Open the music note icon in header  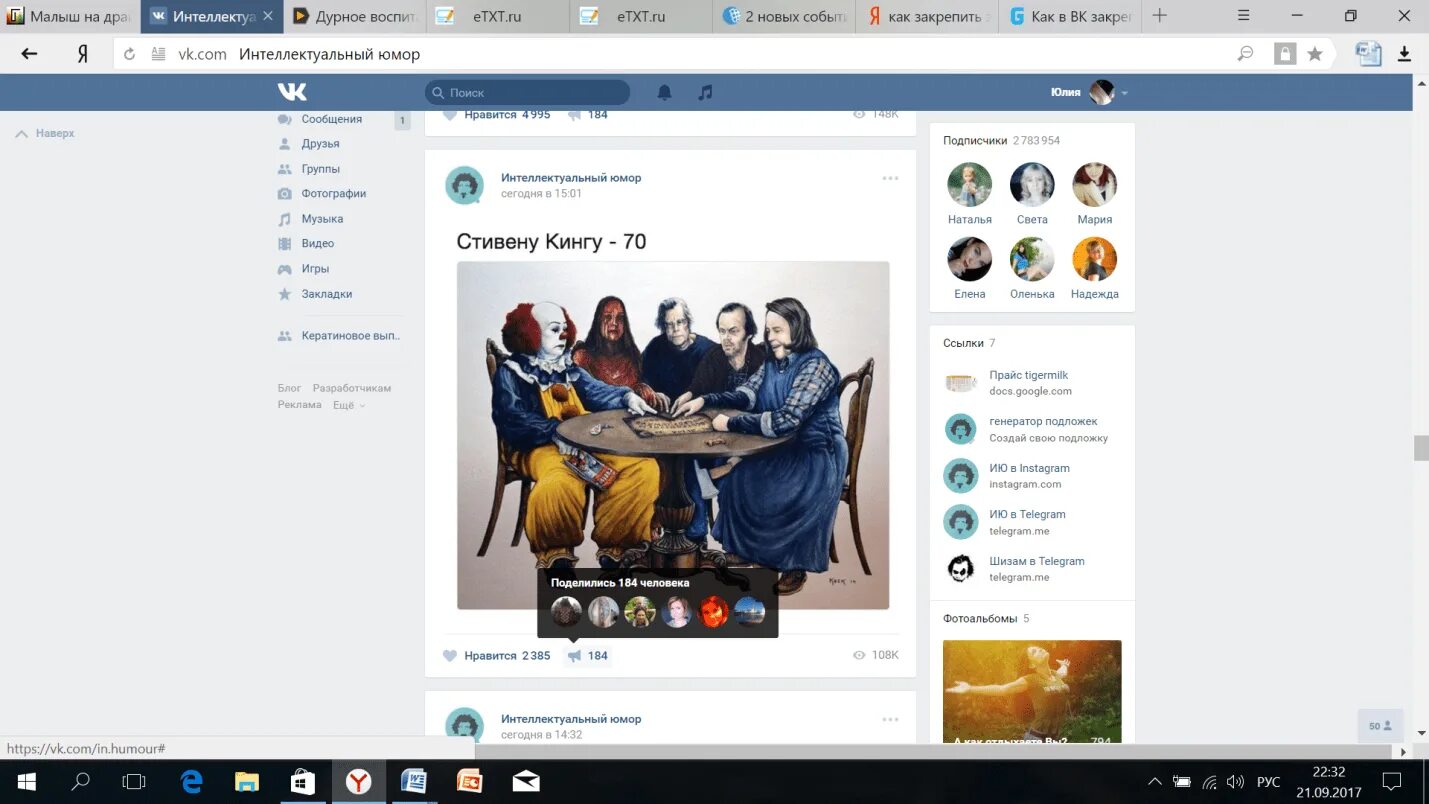tap(705, 93)
